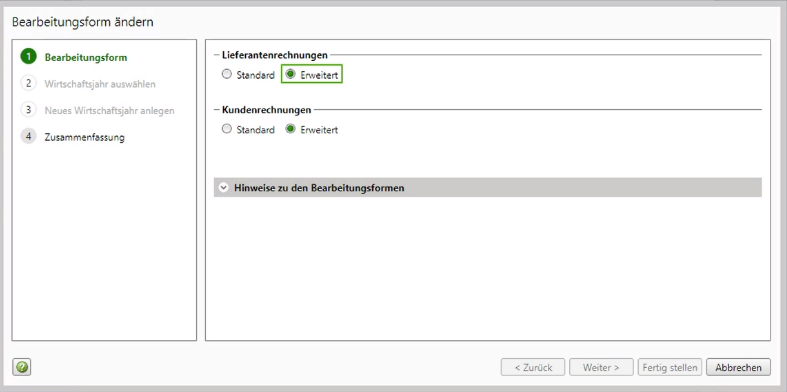Select step 1 circle icon Bearbeitungsform
The width and height of the screenshot is (787, 392).
point(29,57)
